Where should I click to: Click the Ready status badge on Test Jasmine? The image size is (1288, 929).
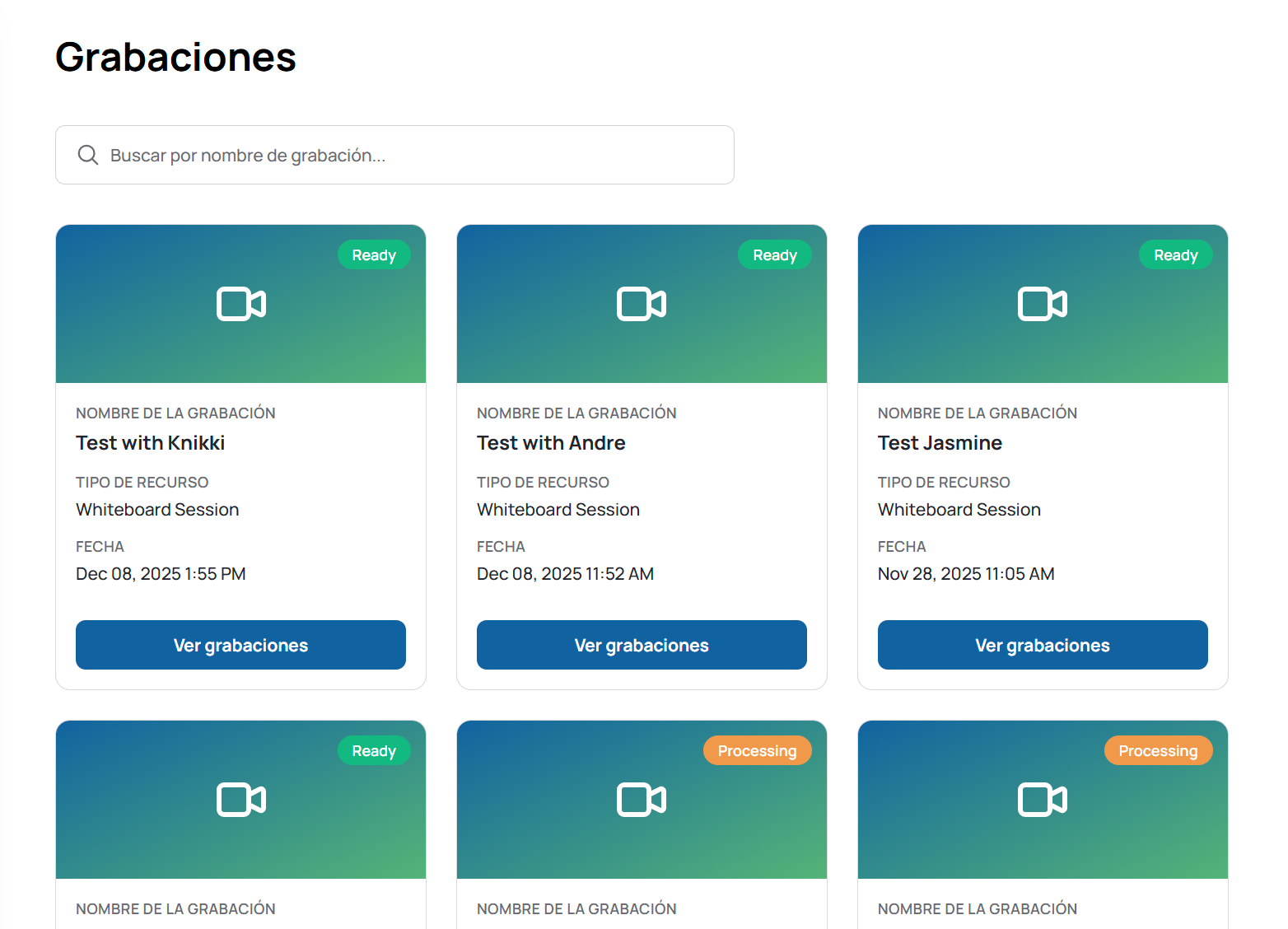click(x=1175, y=254)
